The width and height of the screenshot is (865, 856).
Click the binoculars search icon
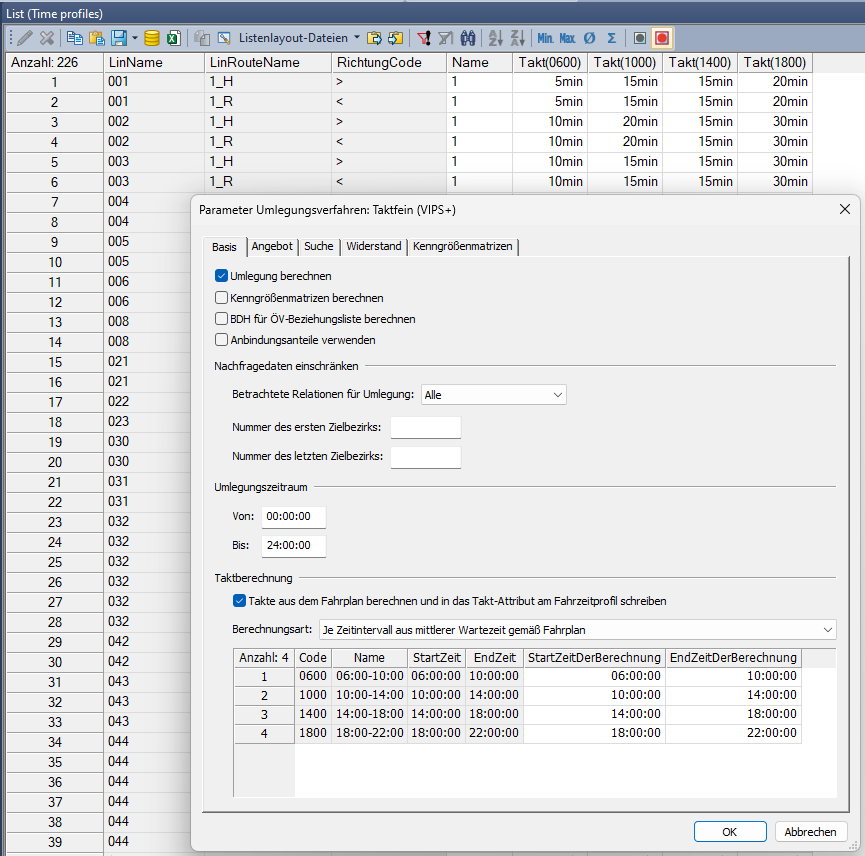tap(467, 38)
